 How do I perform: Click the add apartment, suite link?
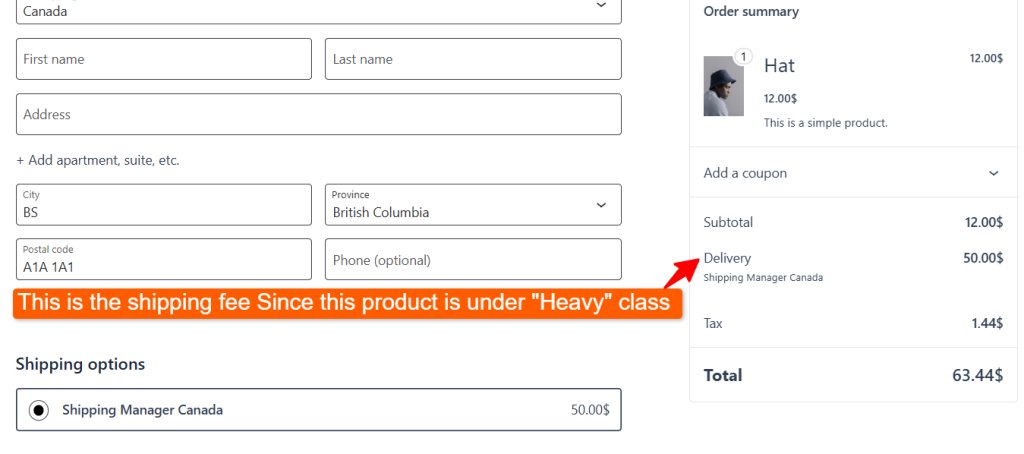pyautogui.click(x=98, y=160)
